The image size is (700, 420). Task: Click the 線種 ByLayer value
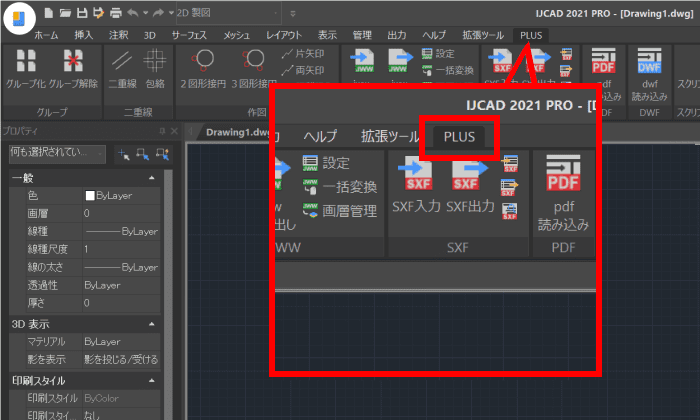tap(121, 231)
